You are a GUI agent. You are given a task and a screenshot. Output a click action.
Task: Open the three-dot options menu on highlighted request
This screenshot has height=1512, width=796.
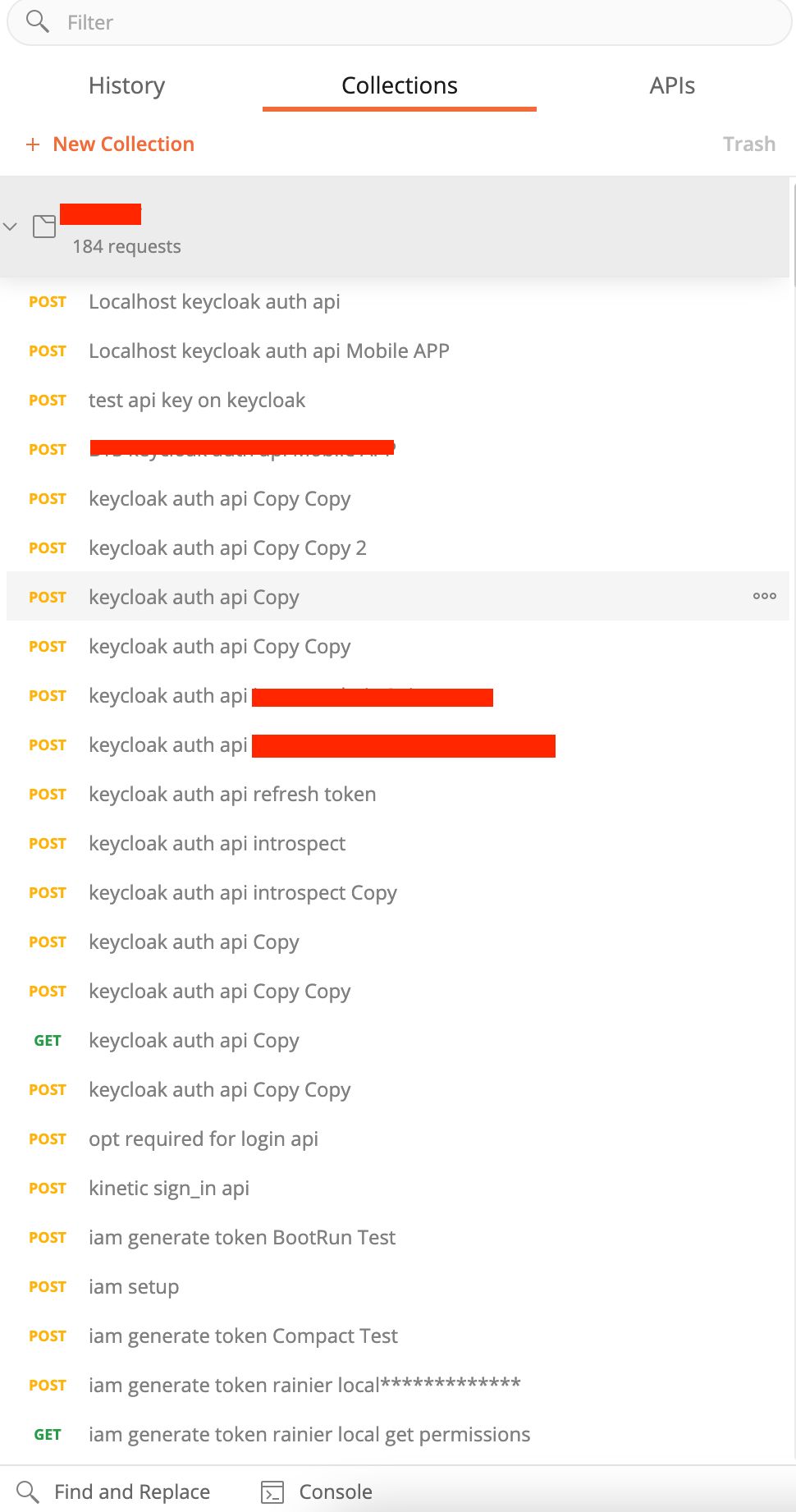pyautogui.click(x=764, y=596)
